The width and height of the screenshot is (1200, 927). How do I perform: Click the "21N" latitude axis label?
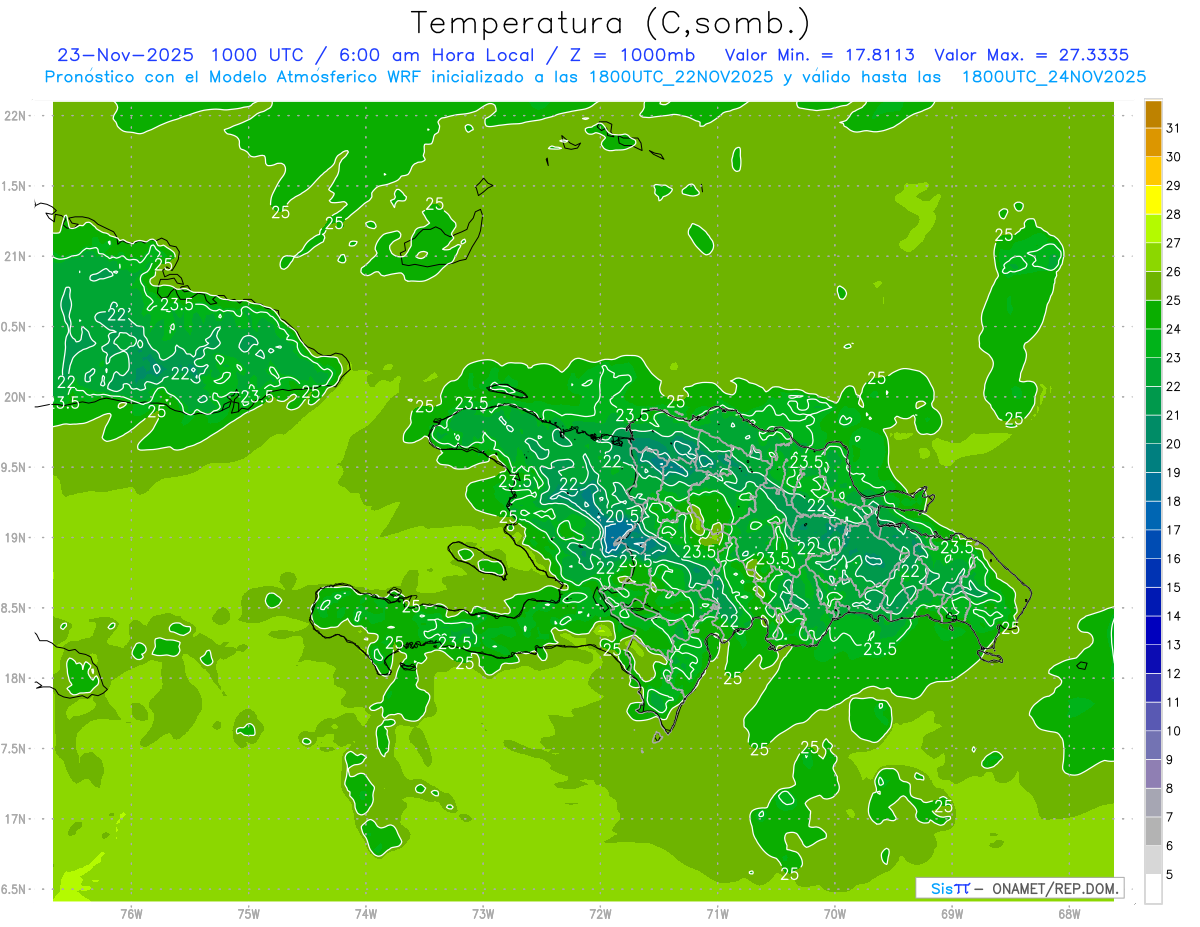14,257
